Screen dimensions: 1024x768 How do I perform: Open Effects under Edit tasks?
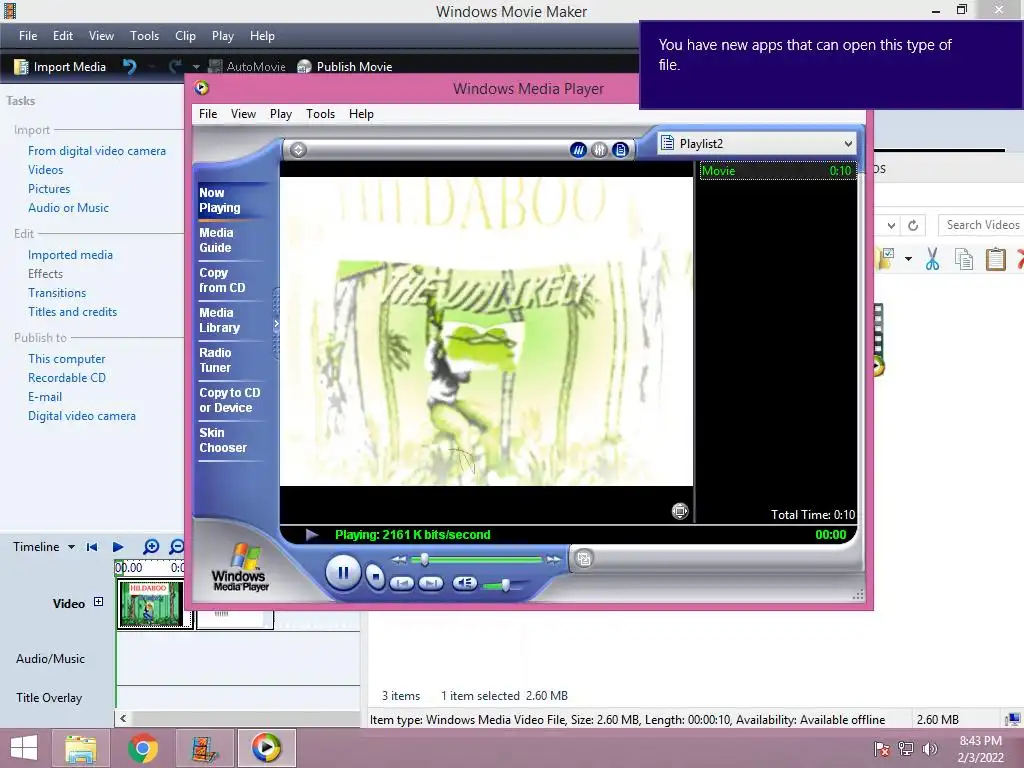[x=46, y=274]
